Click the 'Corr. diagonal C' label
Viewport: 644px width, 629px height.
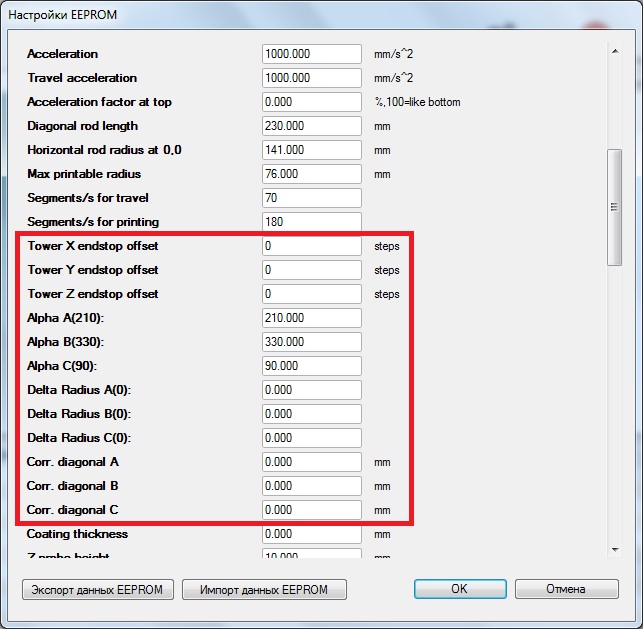click(x=73, y=510)
